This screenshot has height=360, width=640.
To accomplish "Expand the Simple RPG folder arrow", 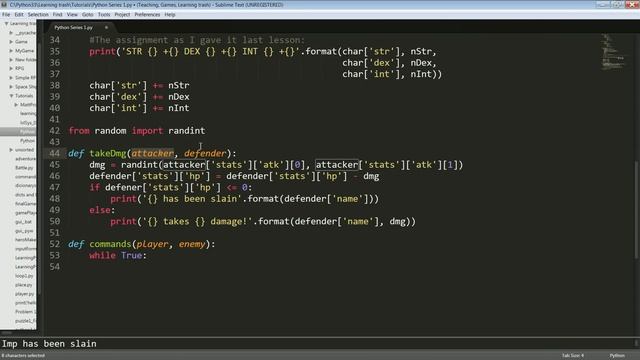I will click(11, 78).
